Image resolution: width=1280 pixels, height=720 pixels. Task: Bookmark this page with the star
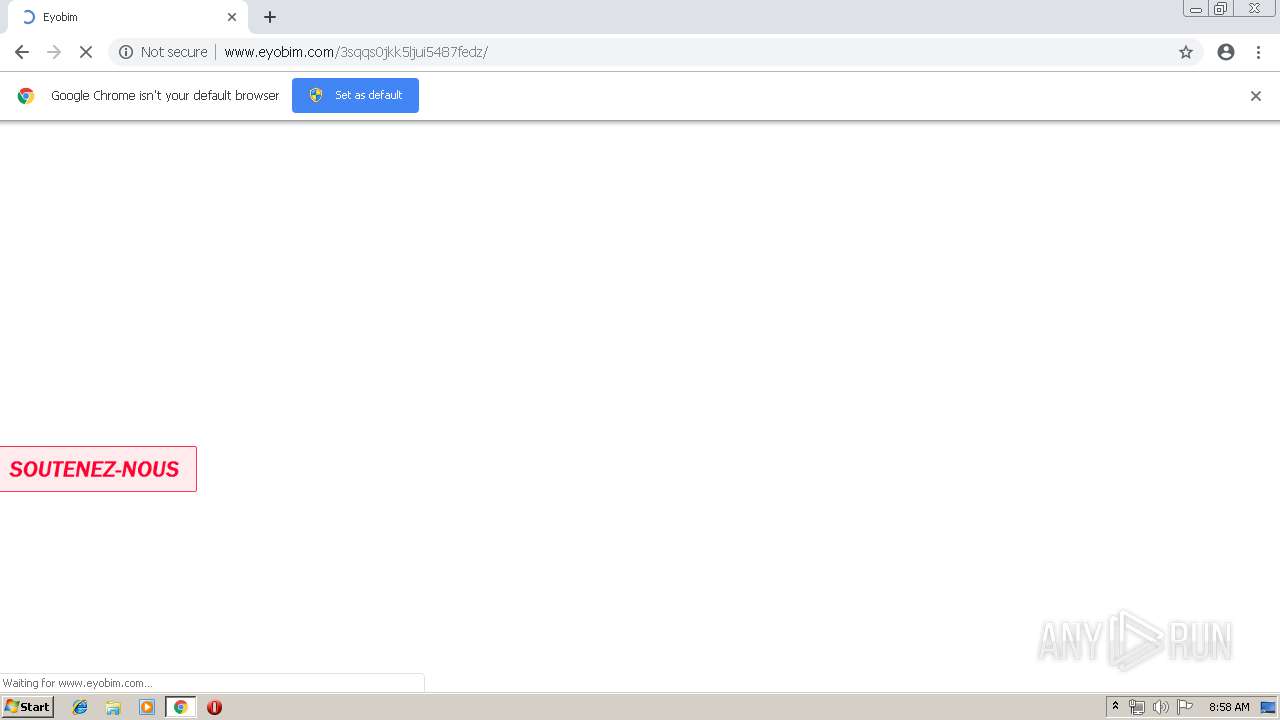point(1186,52)
